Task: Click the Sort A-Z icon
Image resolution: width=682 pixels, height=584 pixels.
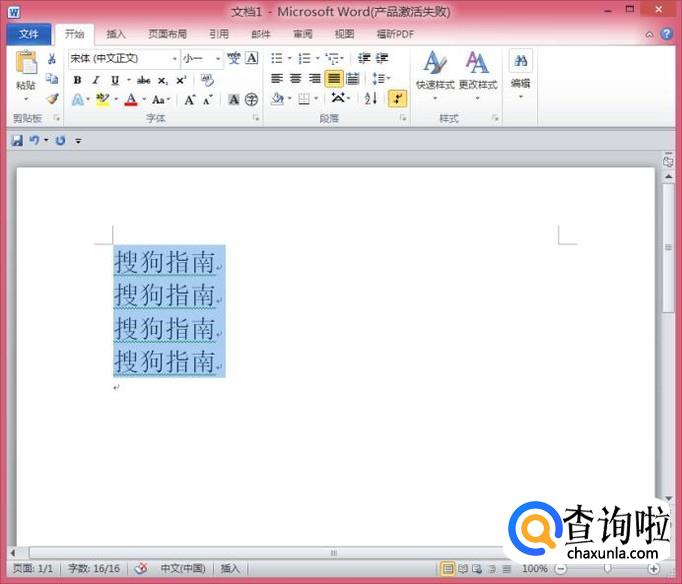Action: (x=371, y=99)
